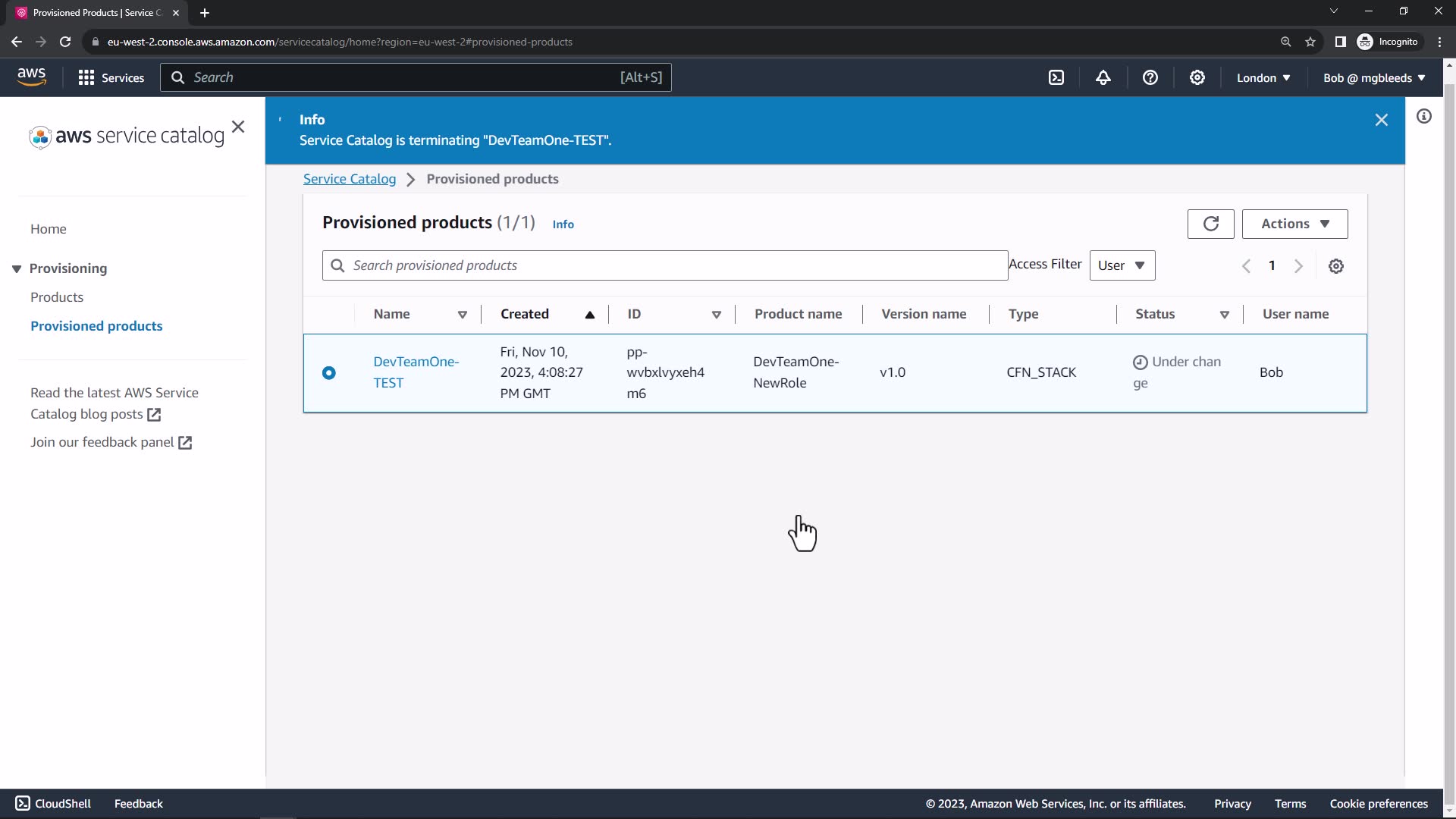Screen dimensions: 1456x819
Task: Go to Products in sidebar
Action: pos(57,297)
